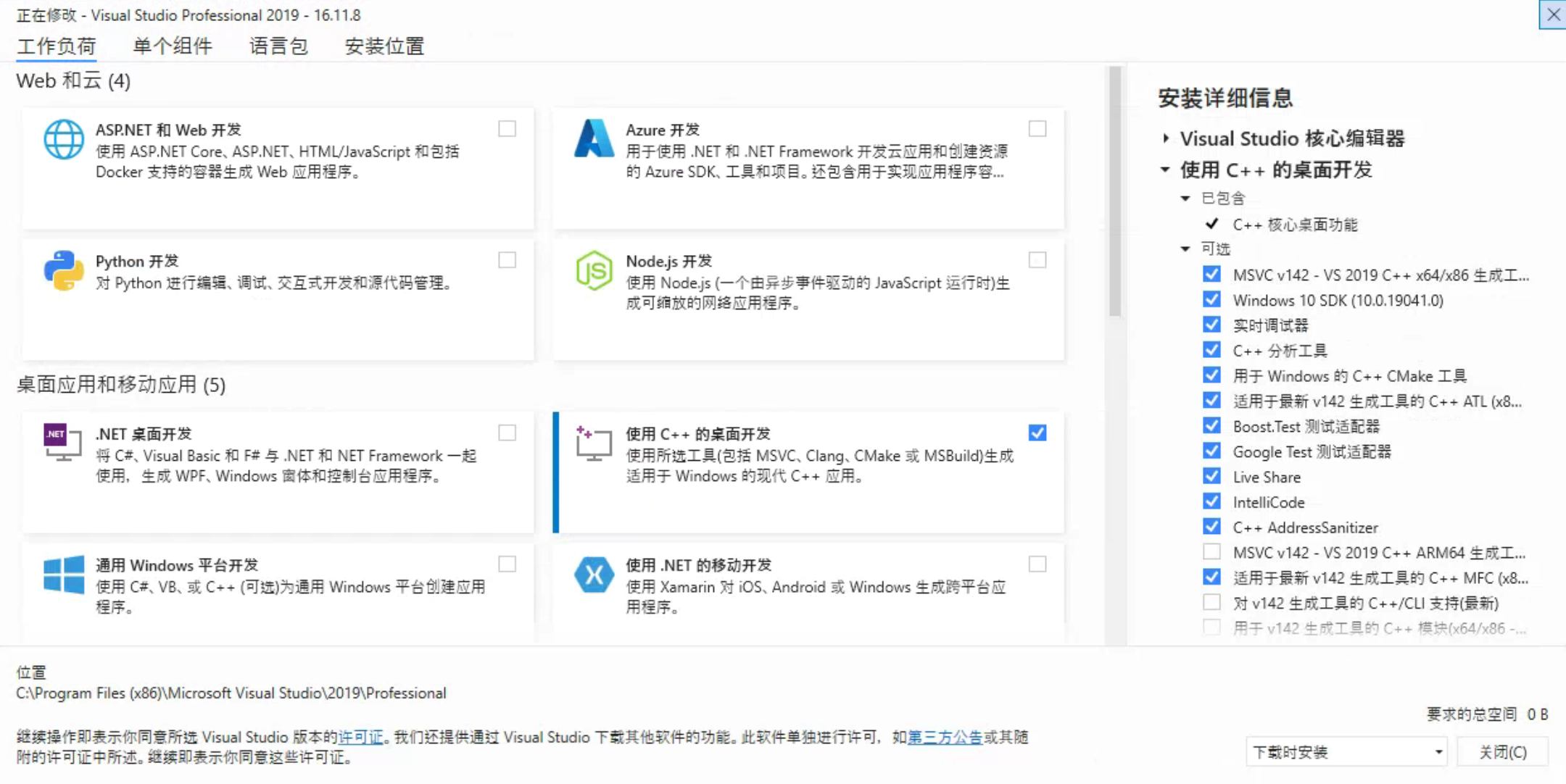Click the Xamarin mobile development icon
1566x784 pixels.
594,575
